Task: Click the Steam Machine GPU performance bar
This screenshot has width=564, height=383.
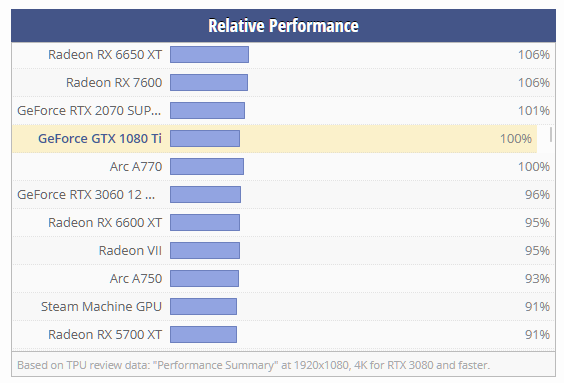Action: click(204, 306)
